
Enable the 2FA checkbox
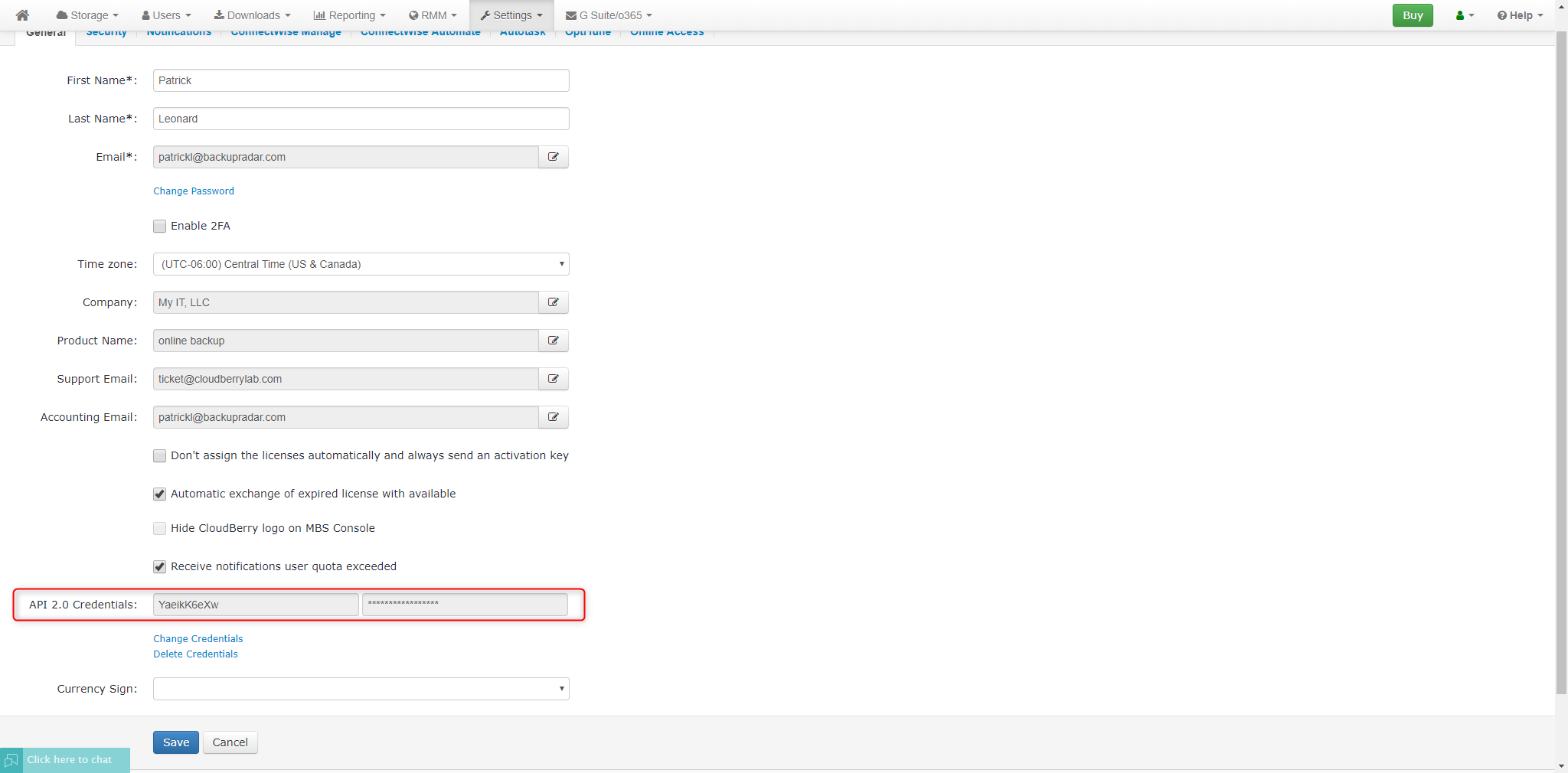[159, 226]
